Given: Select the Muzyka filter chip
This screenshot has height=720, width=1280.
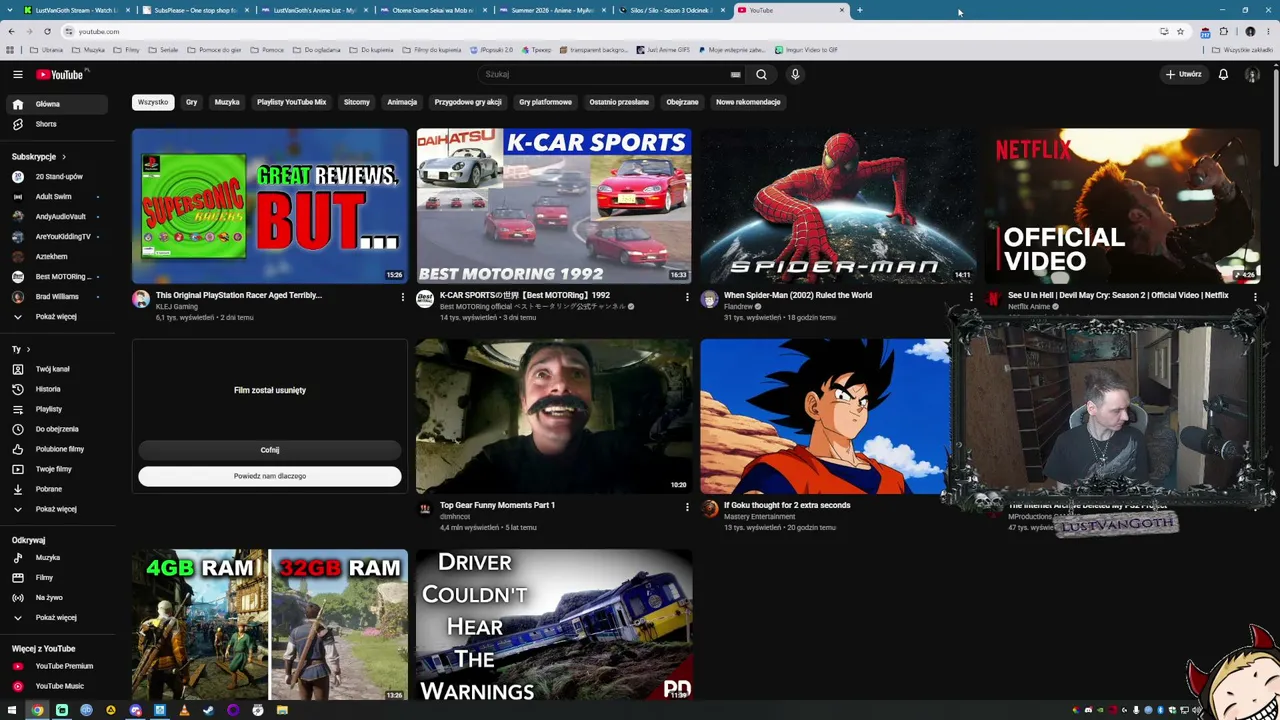Looking at the screenshot, I should tap(227, 102).
